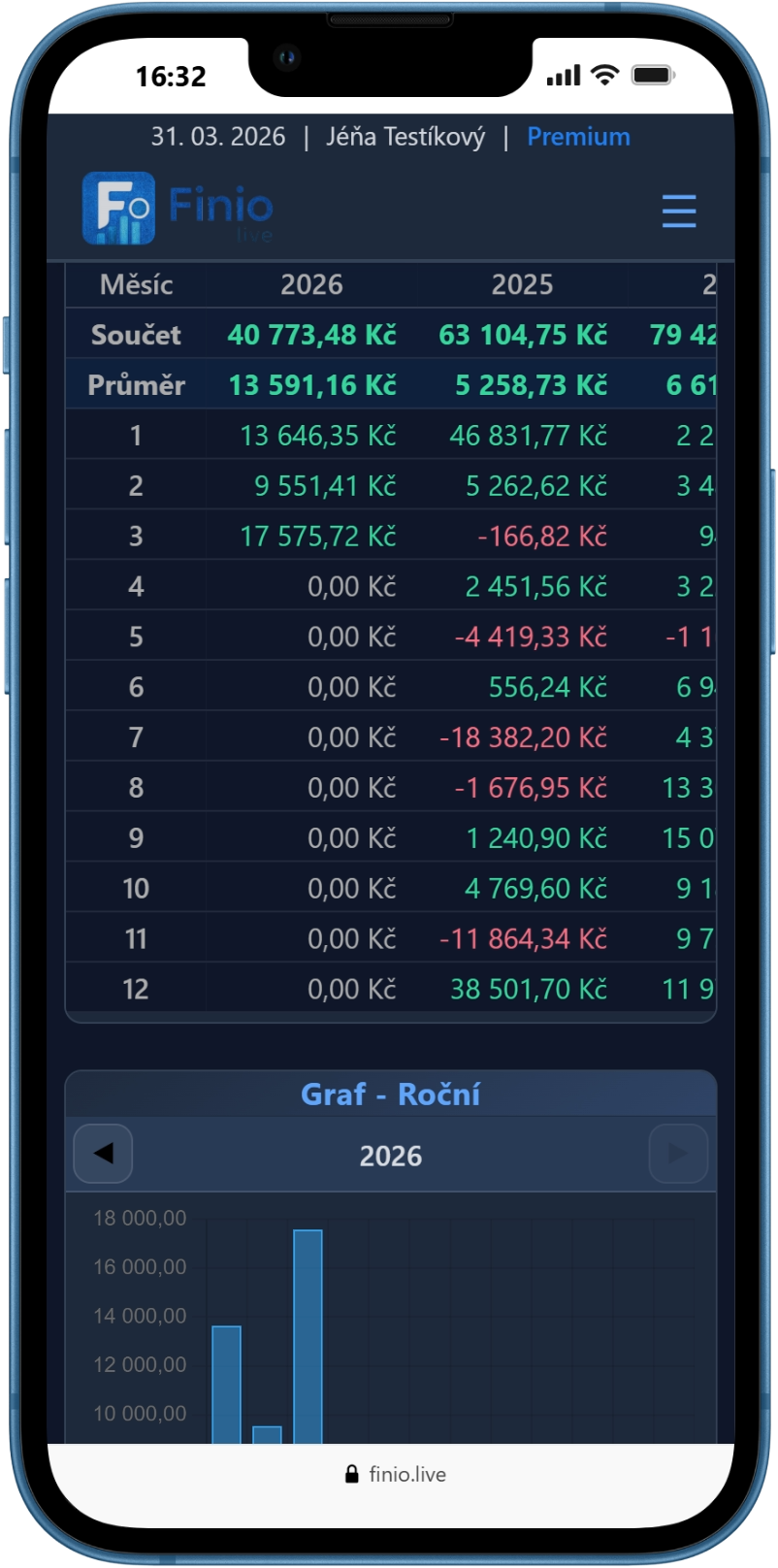Click the Finio live logo
The height and width of the screenshot is (1568, 778).
click(178, 208)
